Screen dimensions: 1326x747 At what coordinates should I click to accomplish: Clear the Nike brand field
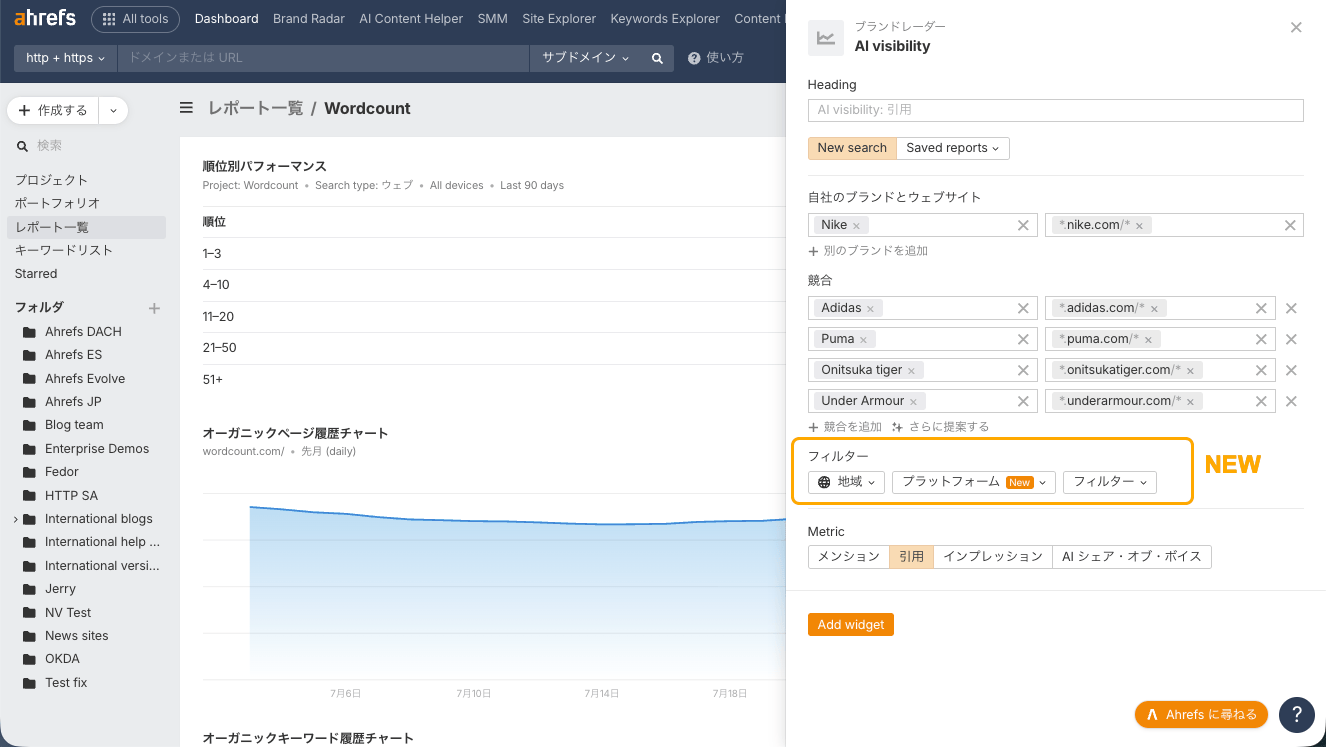1023,225
